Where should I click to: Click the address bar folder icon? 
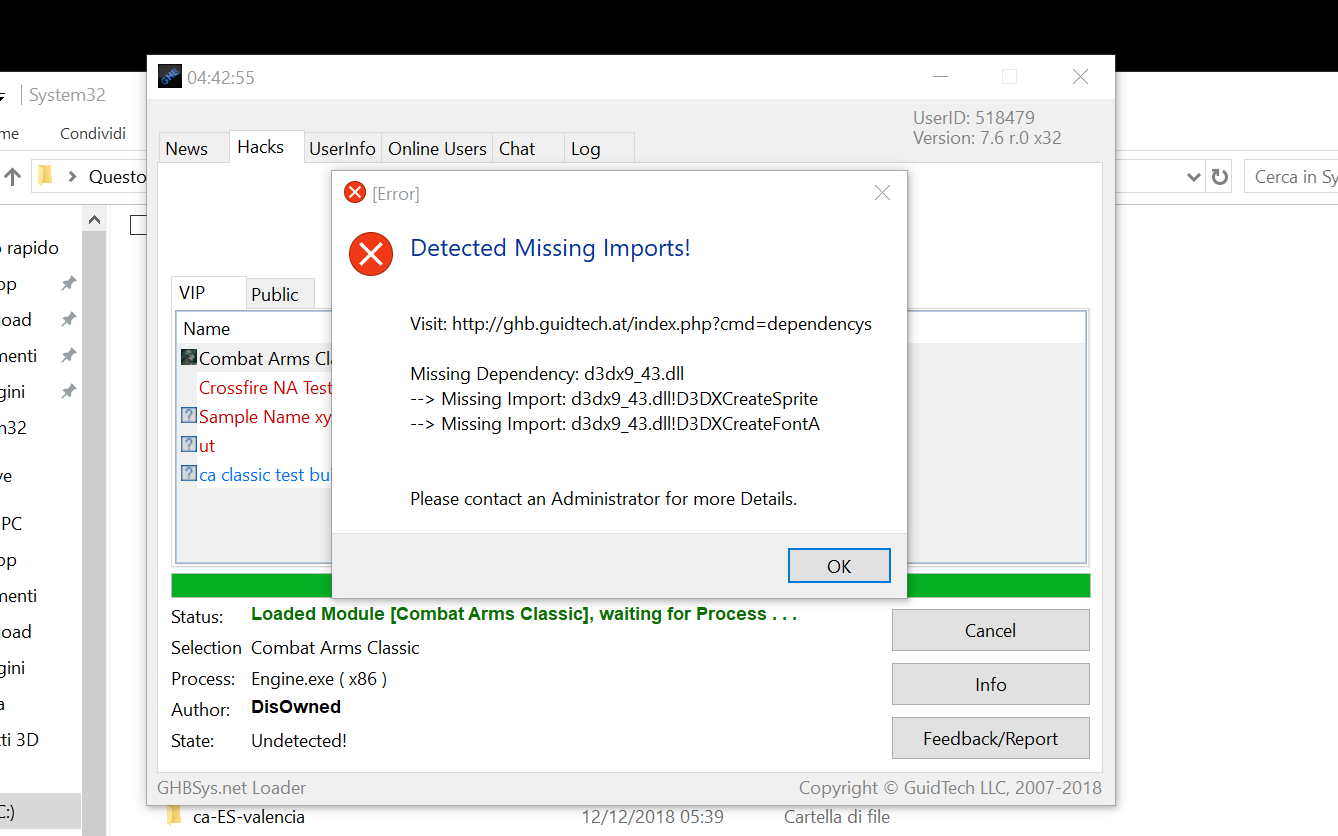45,176
